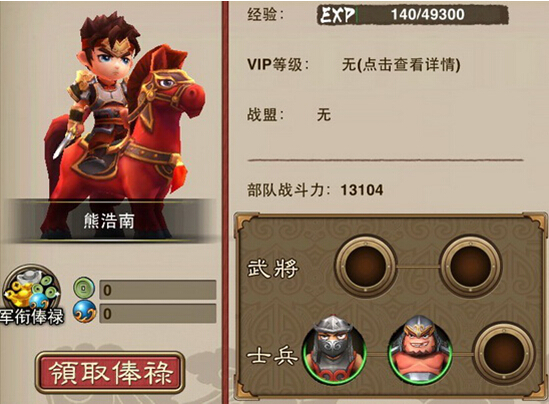The width and height of the screenshot is (549, 404).
Task: Tap the empty third 士兵 slot
Action: (x=504, y=354)
